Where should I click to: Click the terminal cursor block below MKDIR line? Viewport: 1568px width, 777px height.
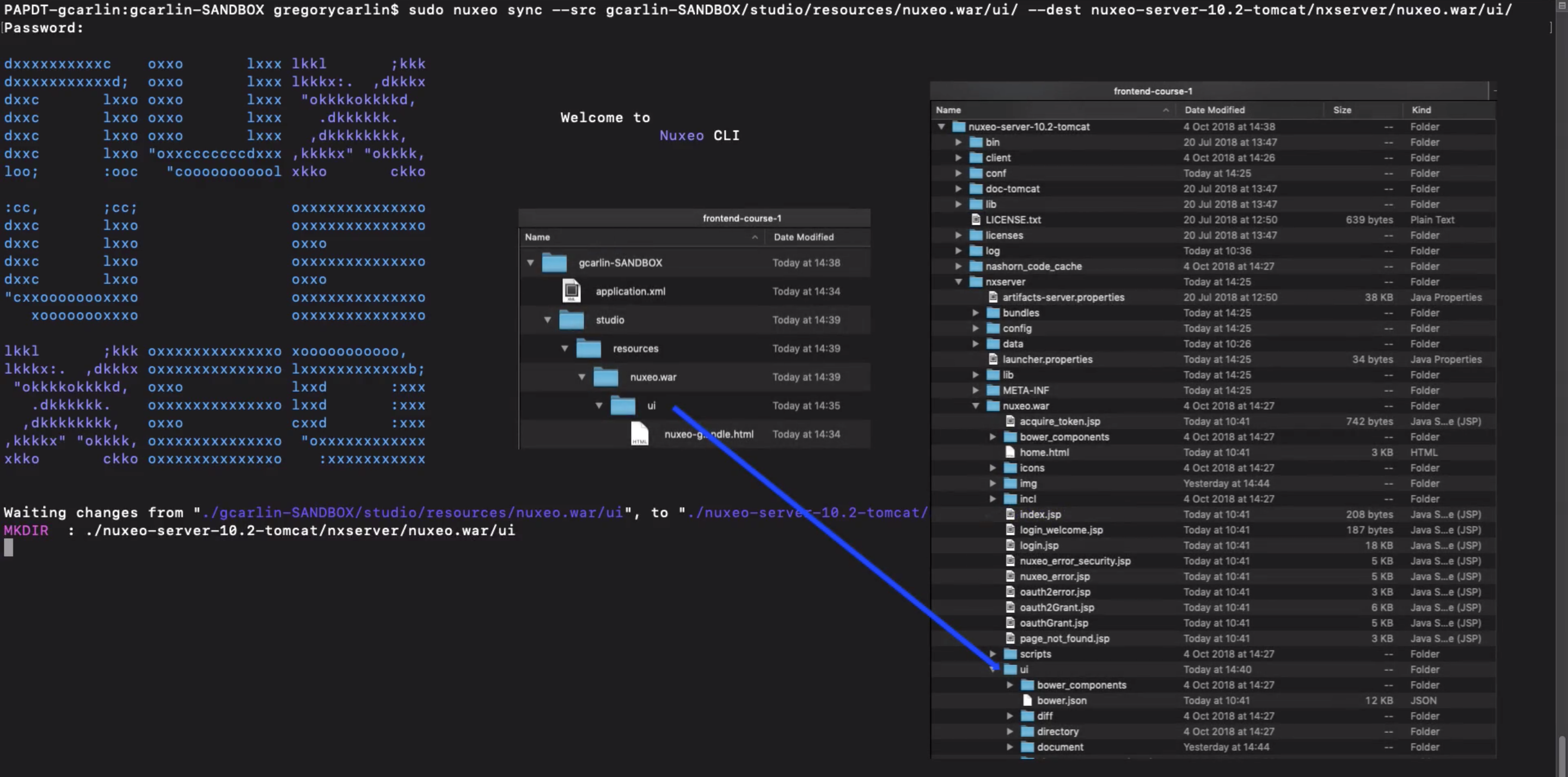click(x=9, y=548)
